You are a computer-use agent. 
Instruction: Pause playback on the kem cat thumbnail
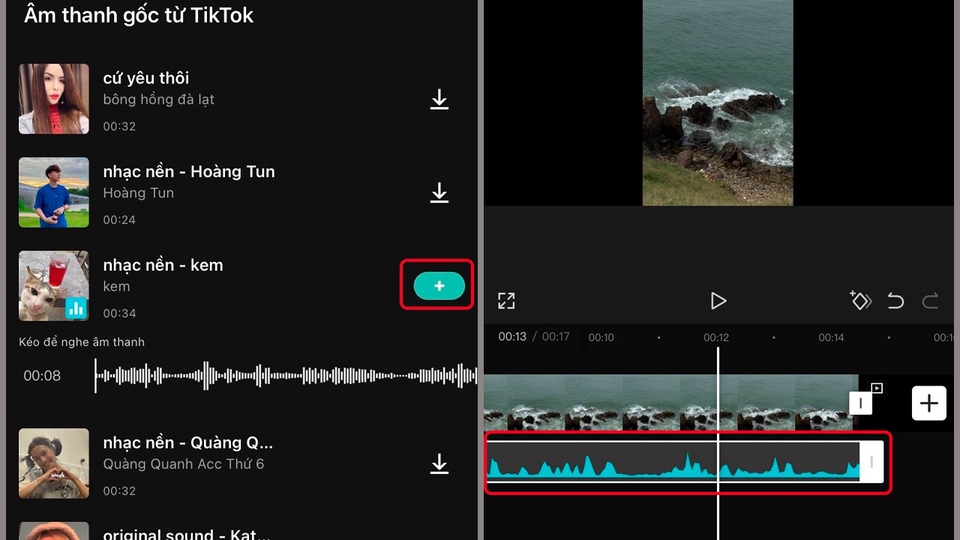tap(54, 286)
